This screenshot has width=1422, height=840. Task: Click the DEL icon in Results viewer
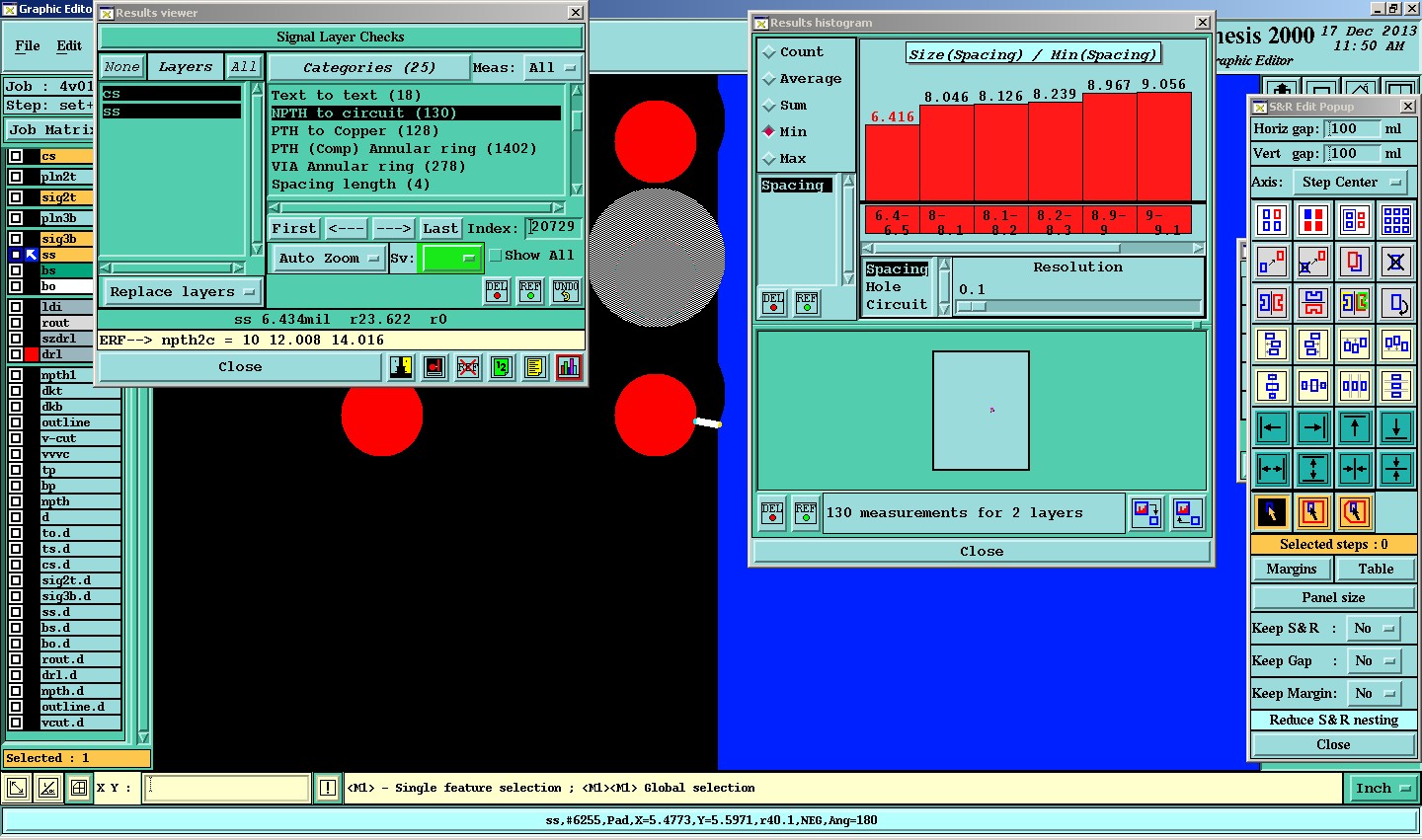[x=497, y=291]
